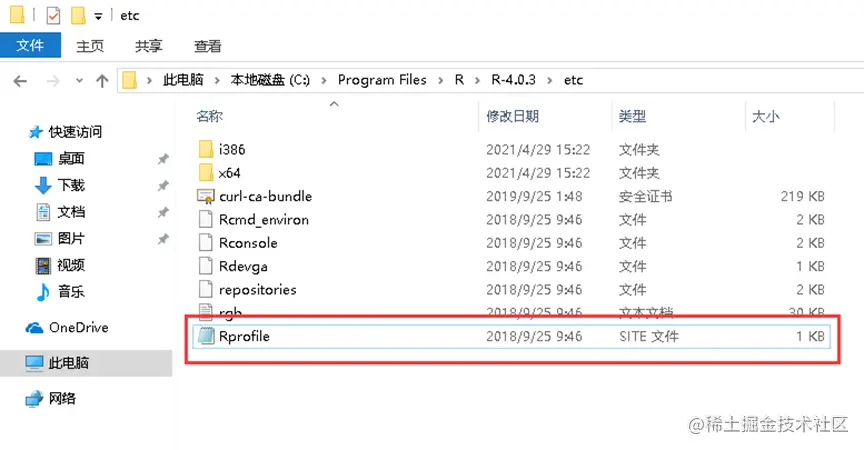
Task: Click the Rcmd_environ file icon
Action: tap(206, 219)
